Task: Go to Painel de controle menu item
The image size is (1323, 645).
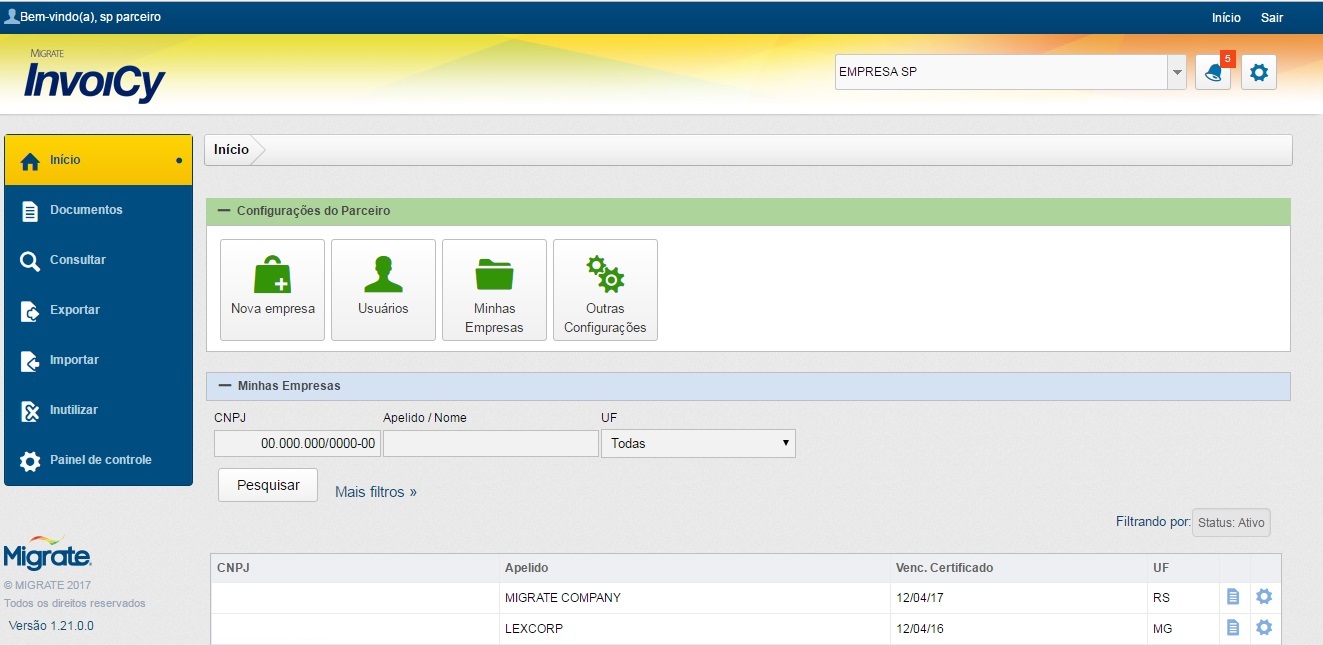Action: tap(100, 460)
